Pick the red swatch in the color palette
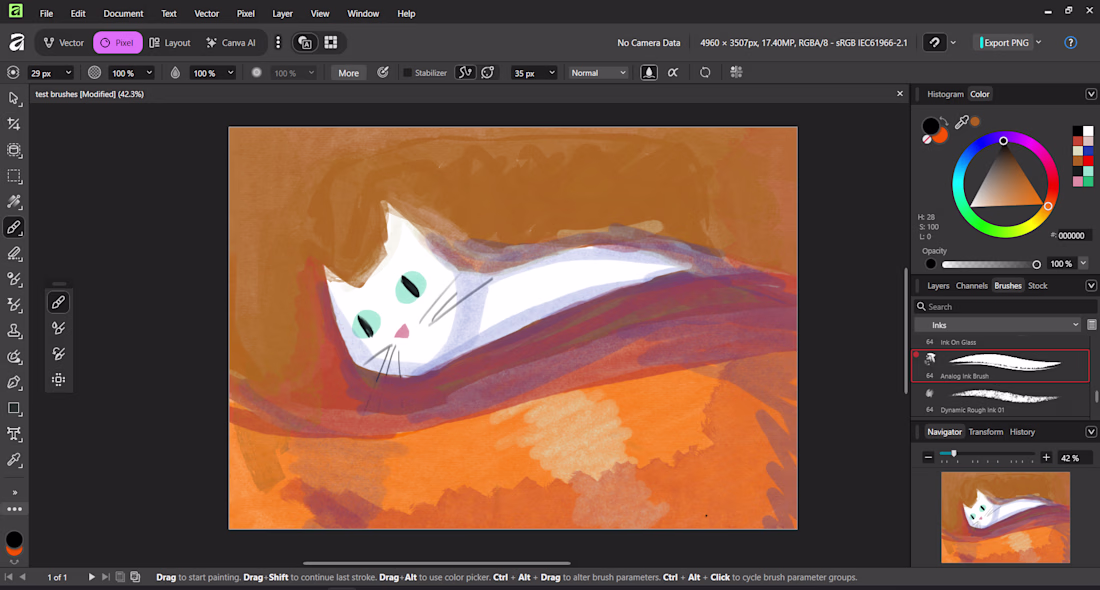Screen dimensions: 1100x590 point(1088,160)
